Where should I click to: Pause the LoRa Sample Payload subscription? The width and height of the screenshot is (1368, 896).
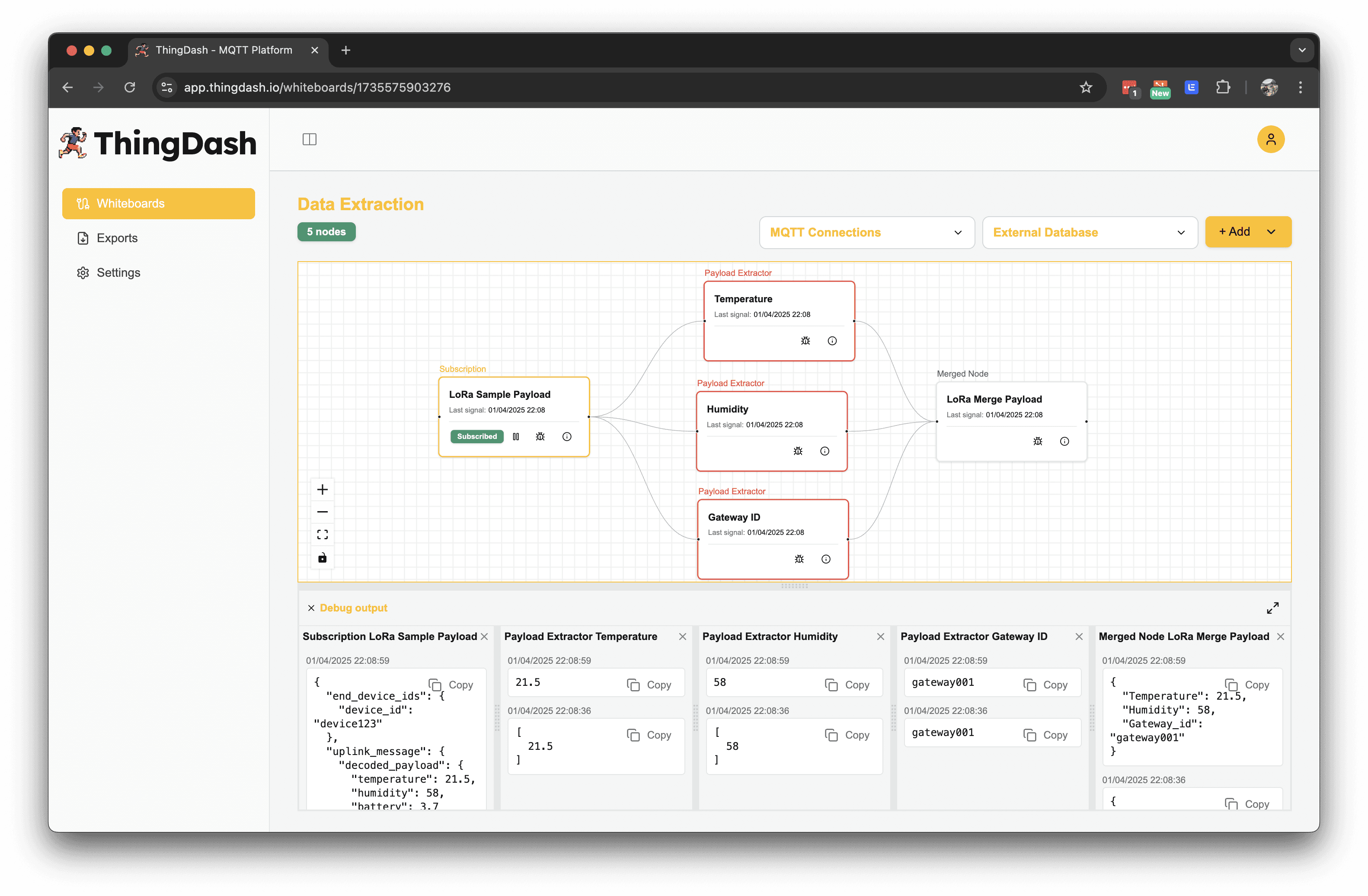click(x=515, y=437)
